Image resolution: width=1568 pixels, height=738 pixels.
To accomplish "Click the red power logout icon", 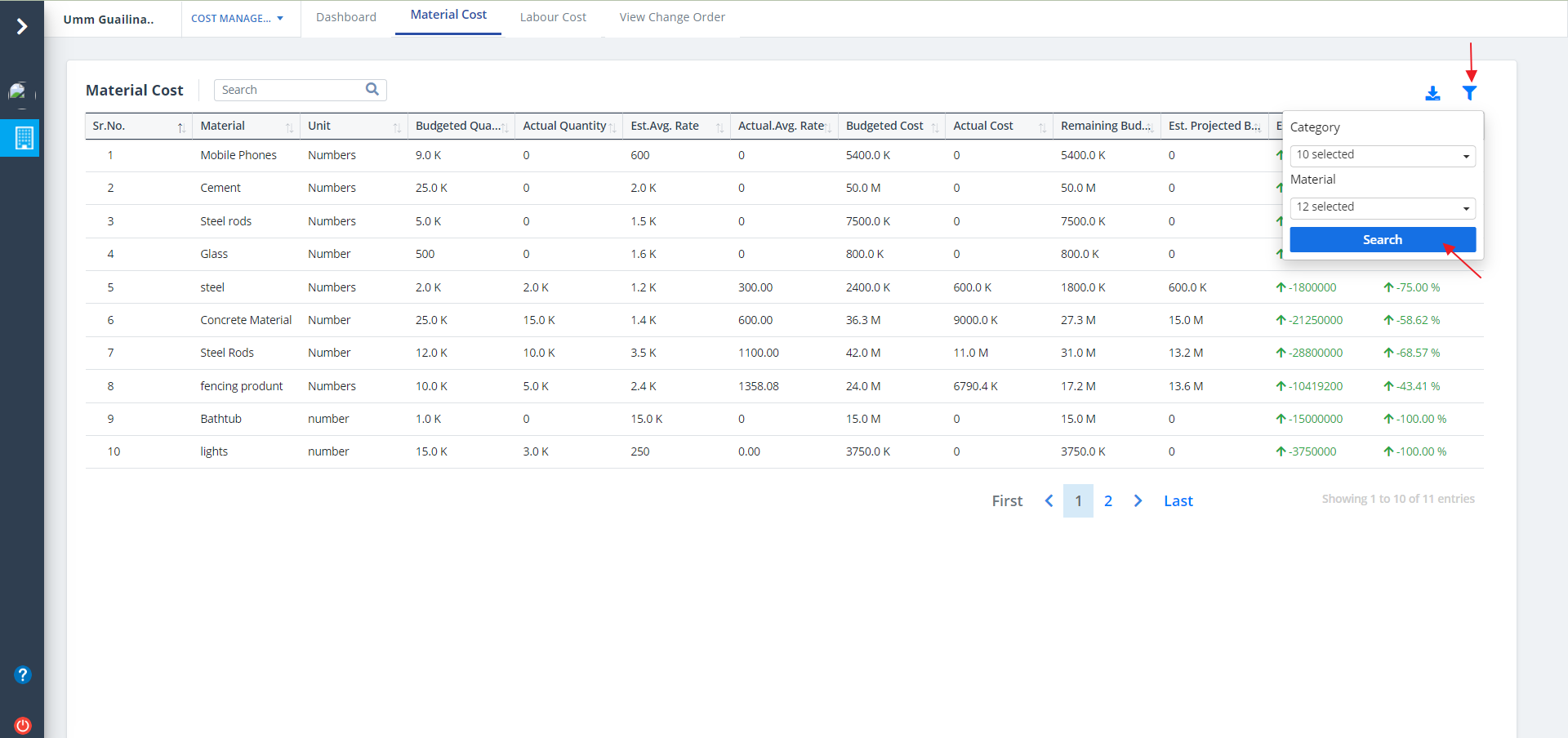I will pyautogui.click(x=23, y=725).
